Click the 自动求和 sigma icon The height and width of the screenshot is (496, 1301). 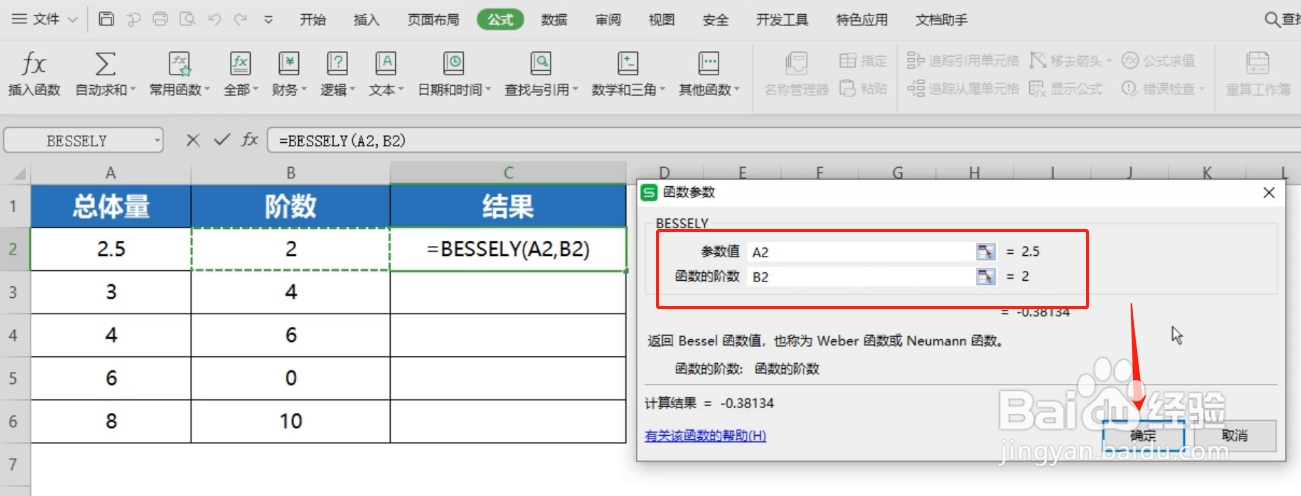(x=105, y=64)
